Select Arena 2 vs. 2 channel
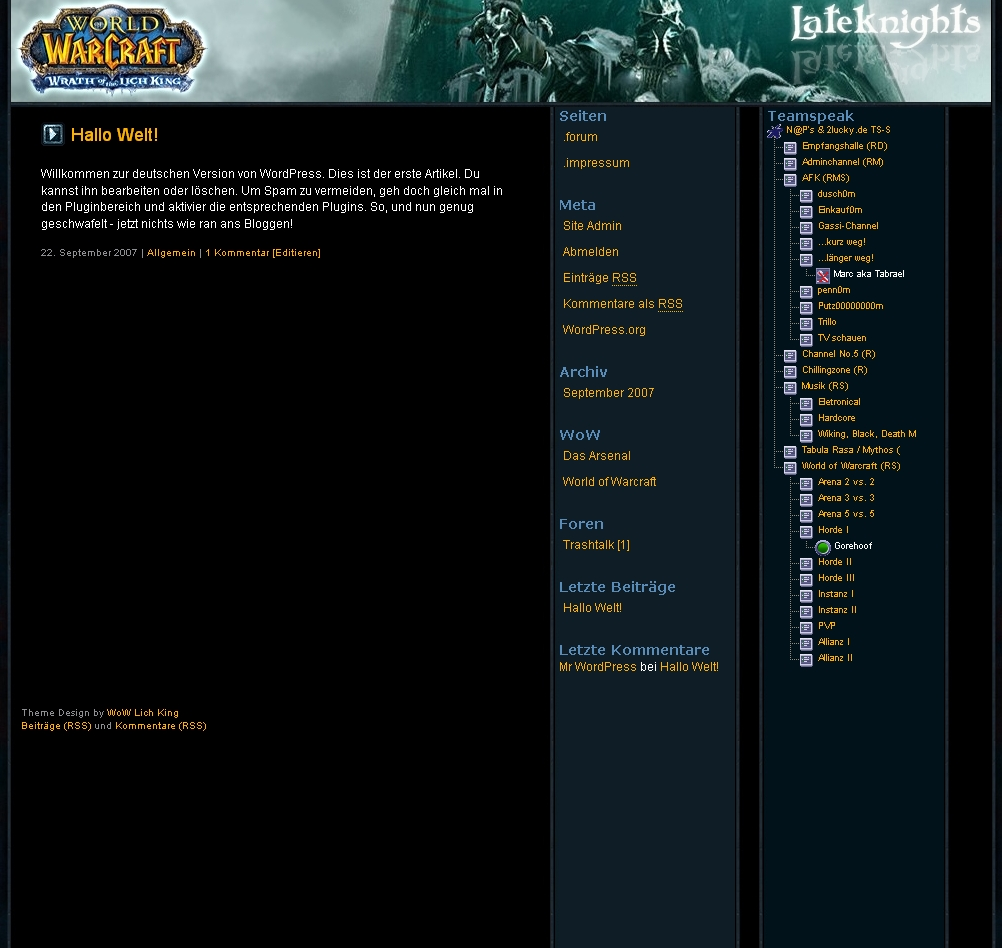 pyautogui.click(x=846, y=481)
